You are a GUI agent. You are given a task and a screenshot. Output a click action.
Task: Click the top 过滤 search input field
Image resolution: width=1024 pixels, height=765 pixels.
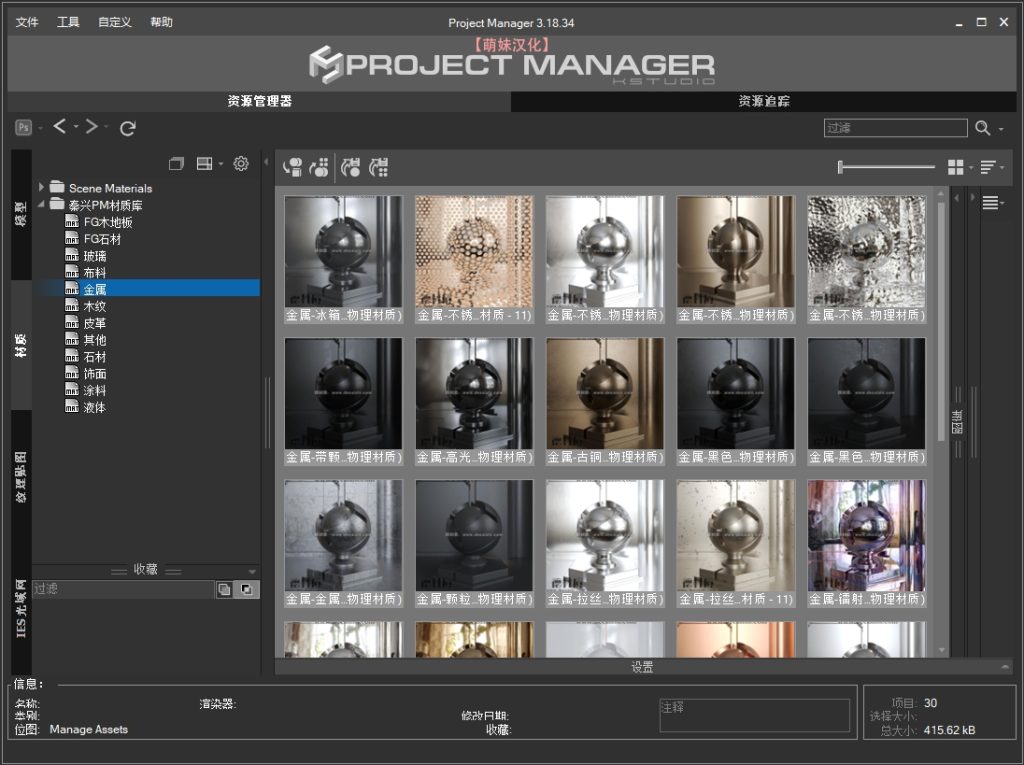895,128
